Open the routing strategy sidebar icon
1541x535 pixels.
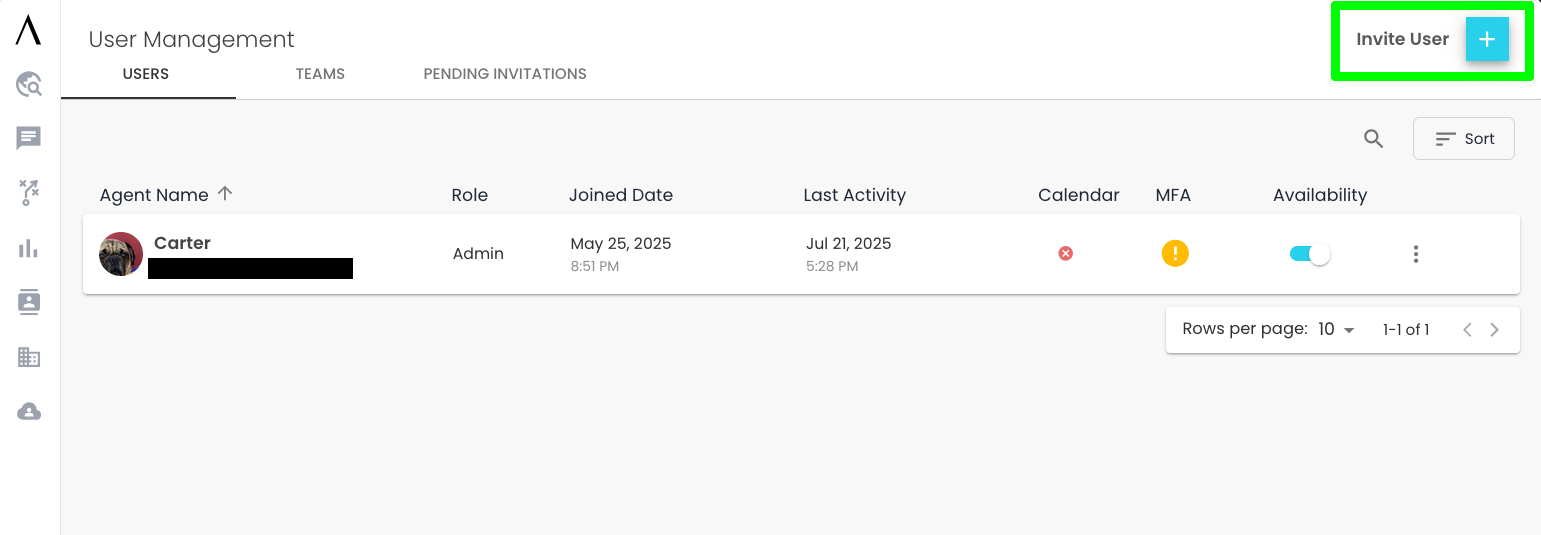pos(29,193)
